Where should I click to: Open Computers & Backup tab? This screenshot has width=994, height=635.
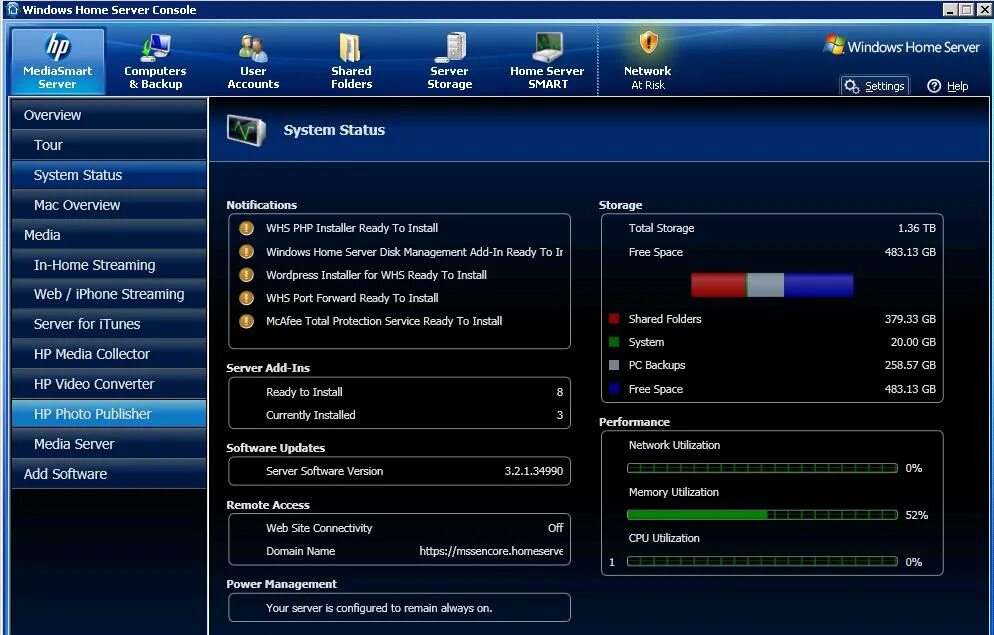155,61
